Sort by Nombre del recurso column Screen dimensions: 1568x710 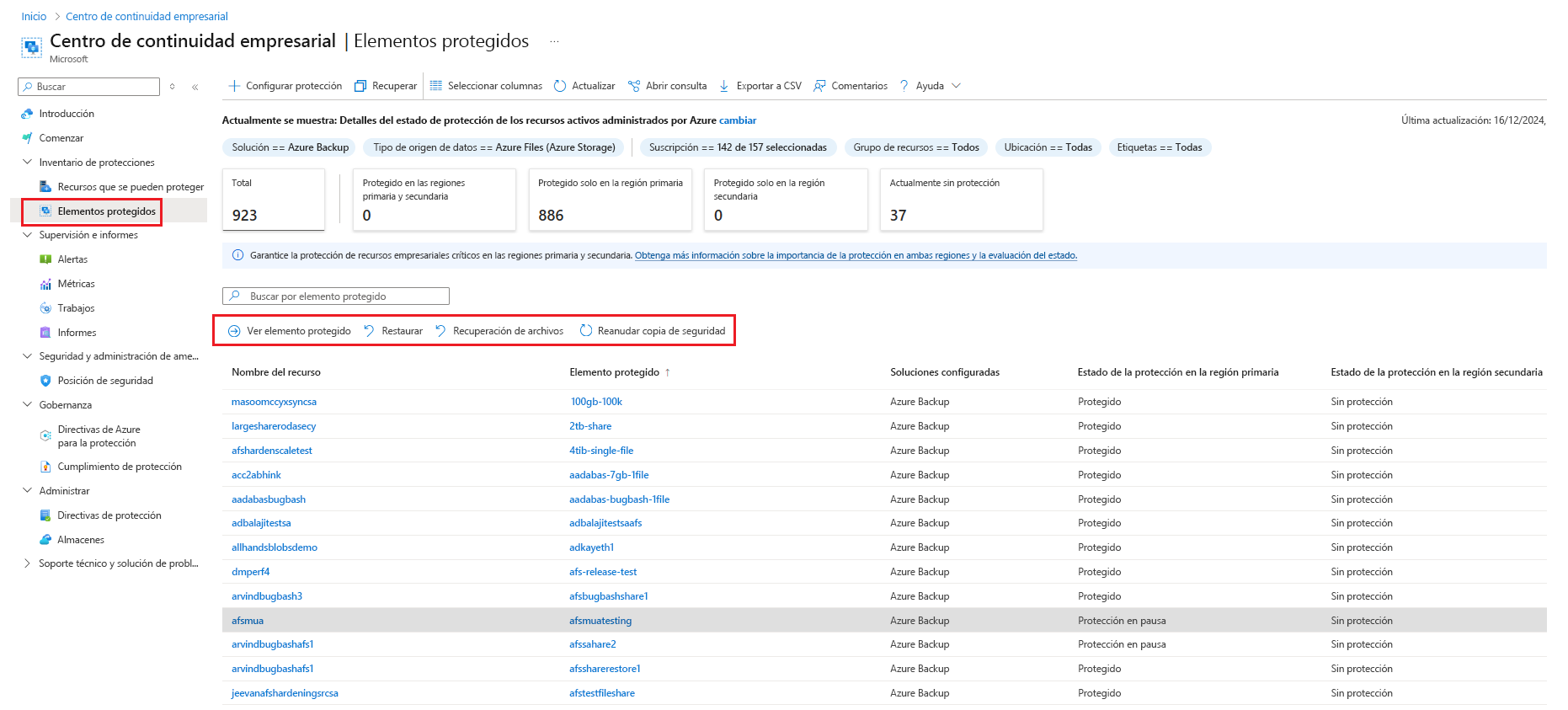(x=276, y=372)
